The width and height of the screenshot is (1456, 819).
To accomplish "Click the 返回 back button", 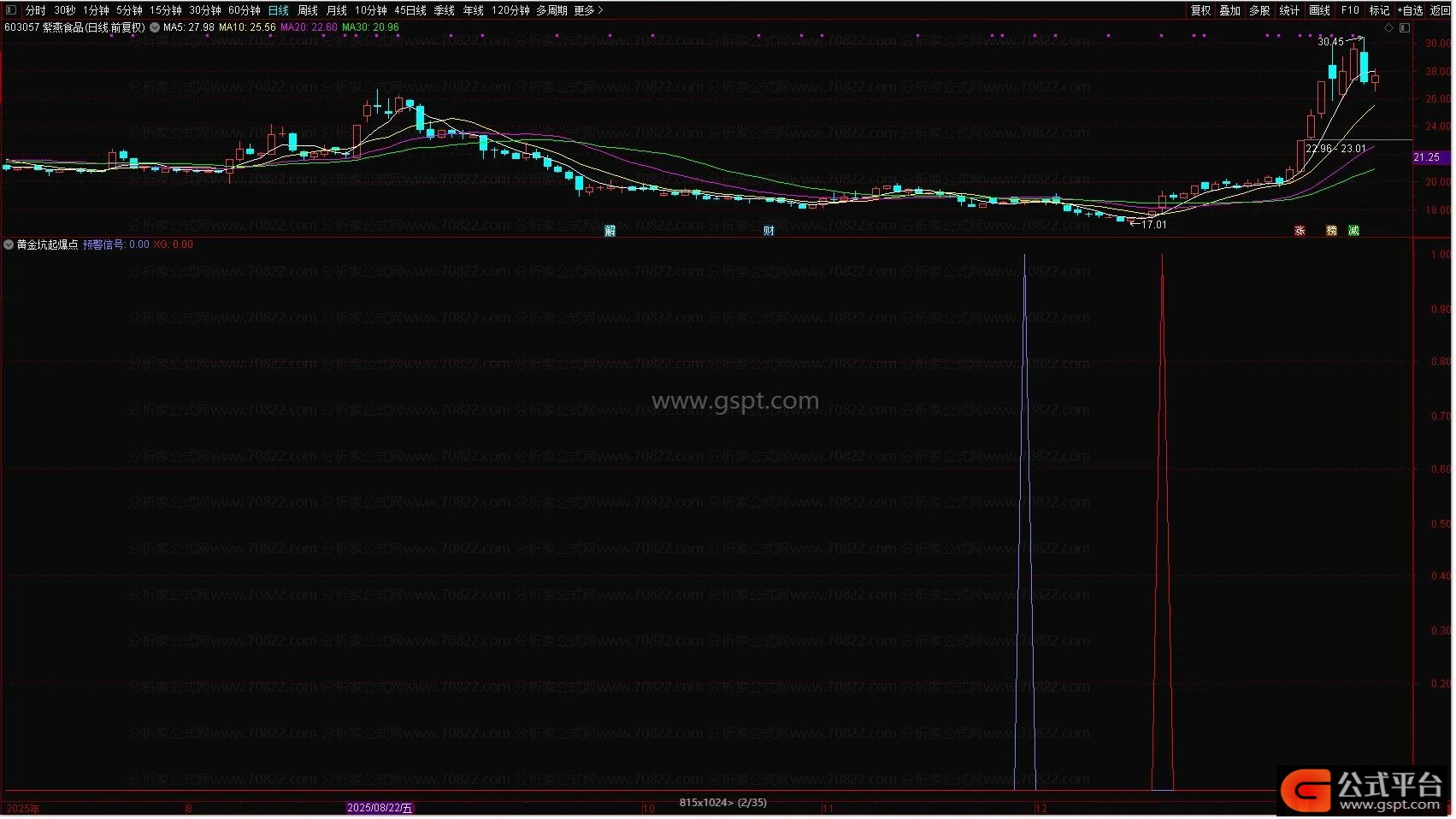I will (1440, 10).
